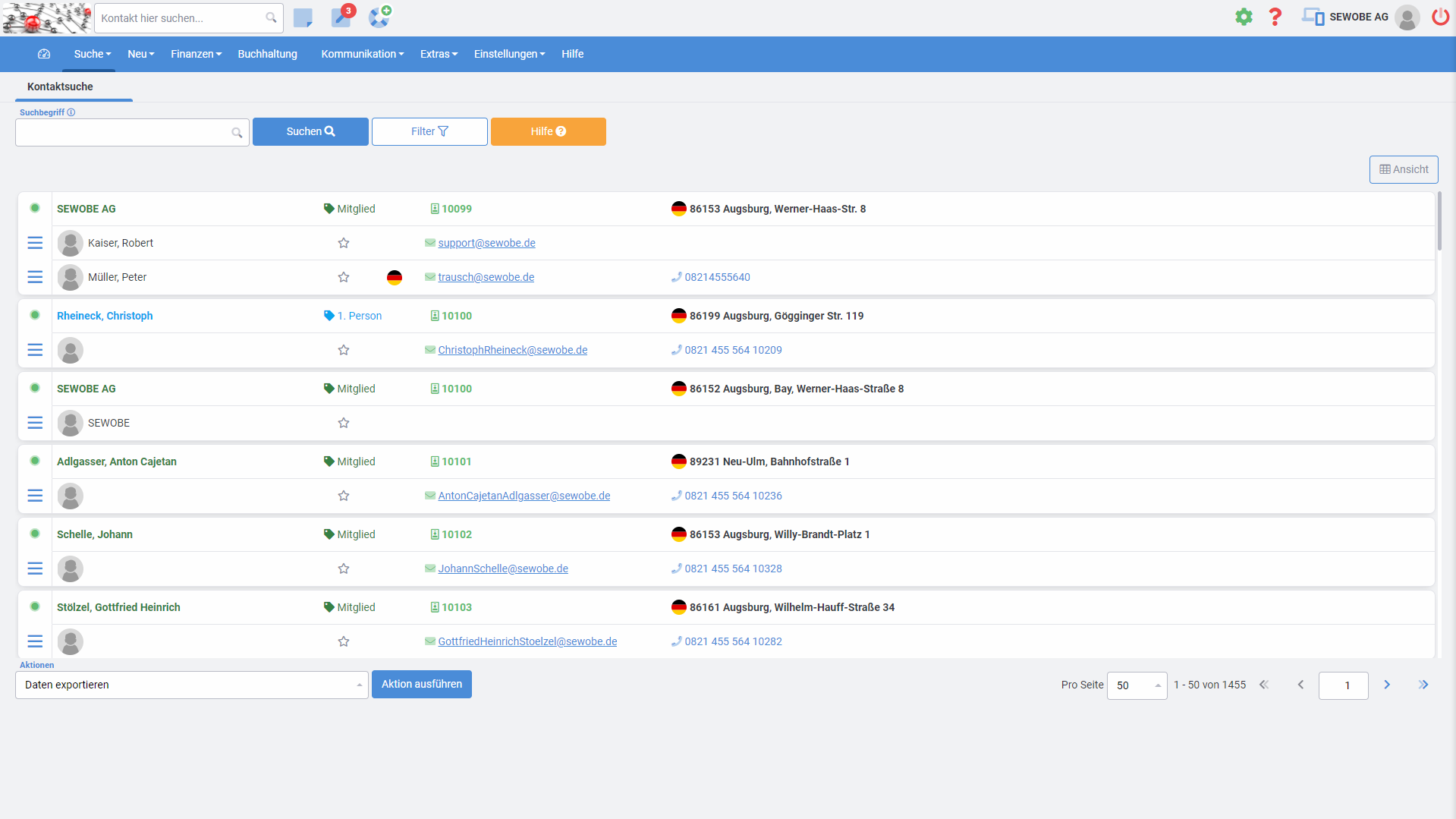Viewport: 1456px width, 819px height.
Task: Click the SEWOBE AG user avatar
Action: (x=1407, y=17)
